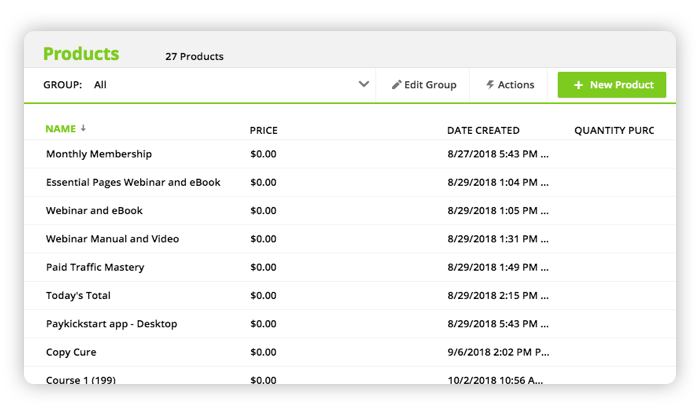Expand the GROUP dropdown chevron
The height and width of the screenshot is (415, 700).
pyautogui.click(x=364, y=84)
